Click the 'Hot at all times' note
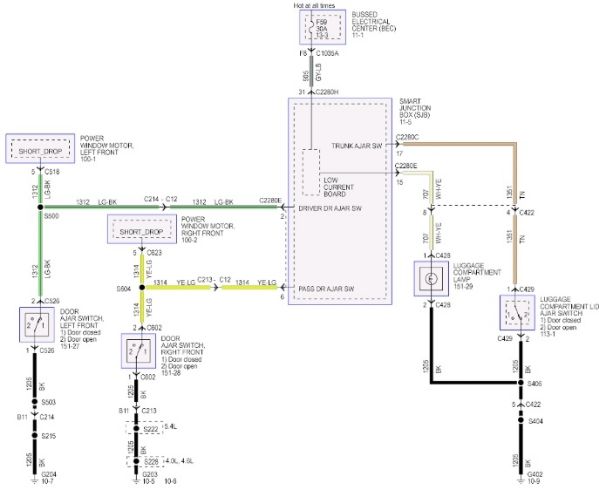599x503 pixels. click(314, 5)
